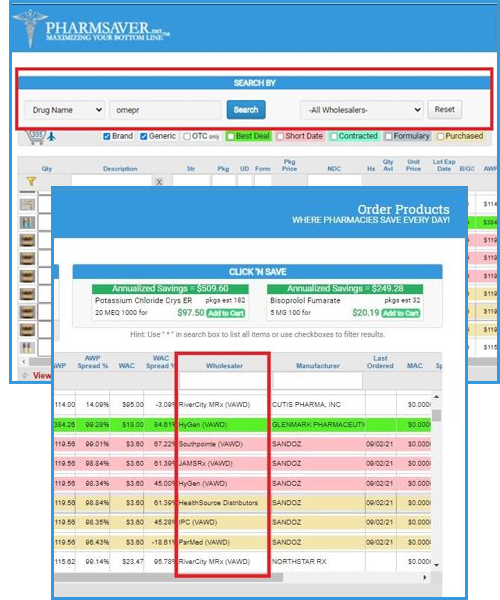Open the All Wholesalers dropdown
The image size is (500, 600).
point(362,110)
